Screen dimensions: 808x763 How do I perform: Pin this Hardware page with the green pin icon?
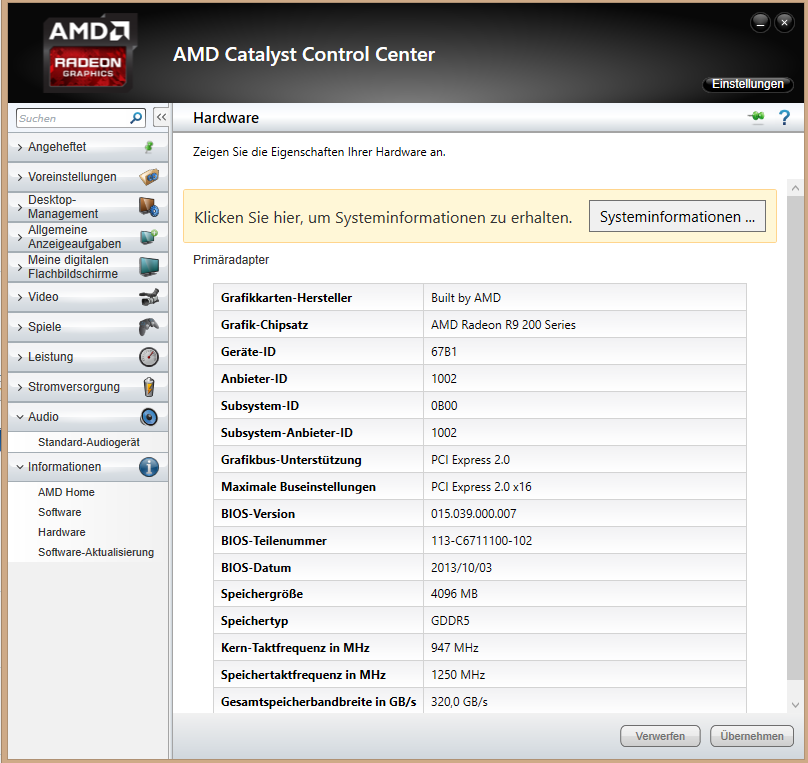(x=756, y=117)
